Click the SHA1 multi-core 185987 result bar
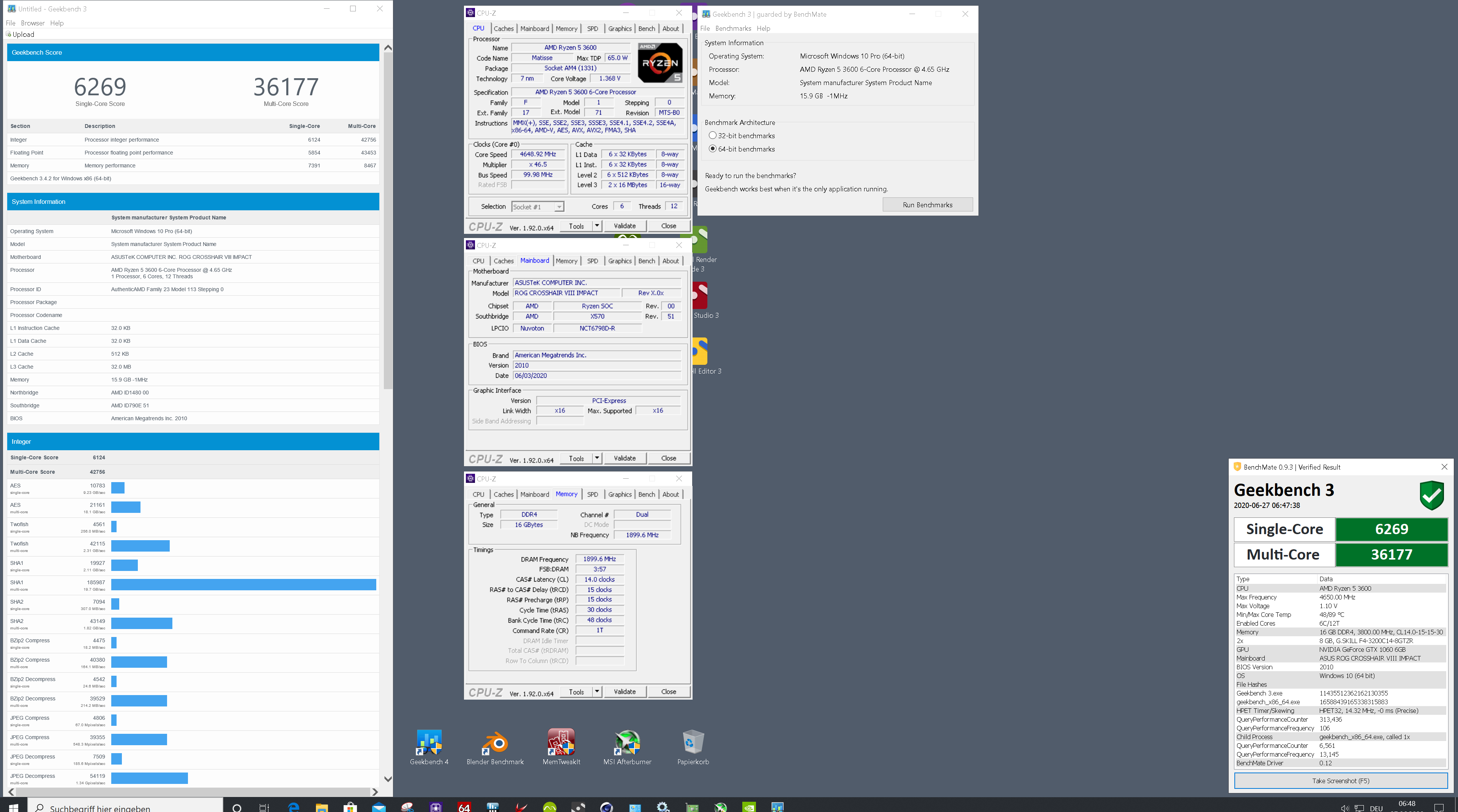 tap(244, 584)
